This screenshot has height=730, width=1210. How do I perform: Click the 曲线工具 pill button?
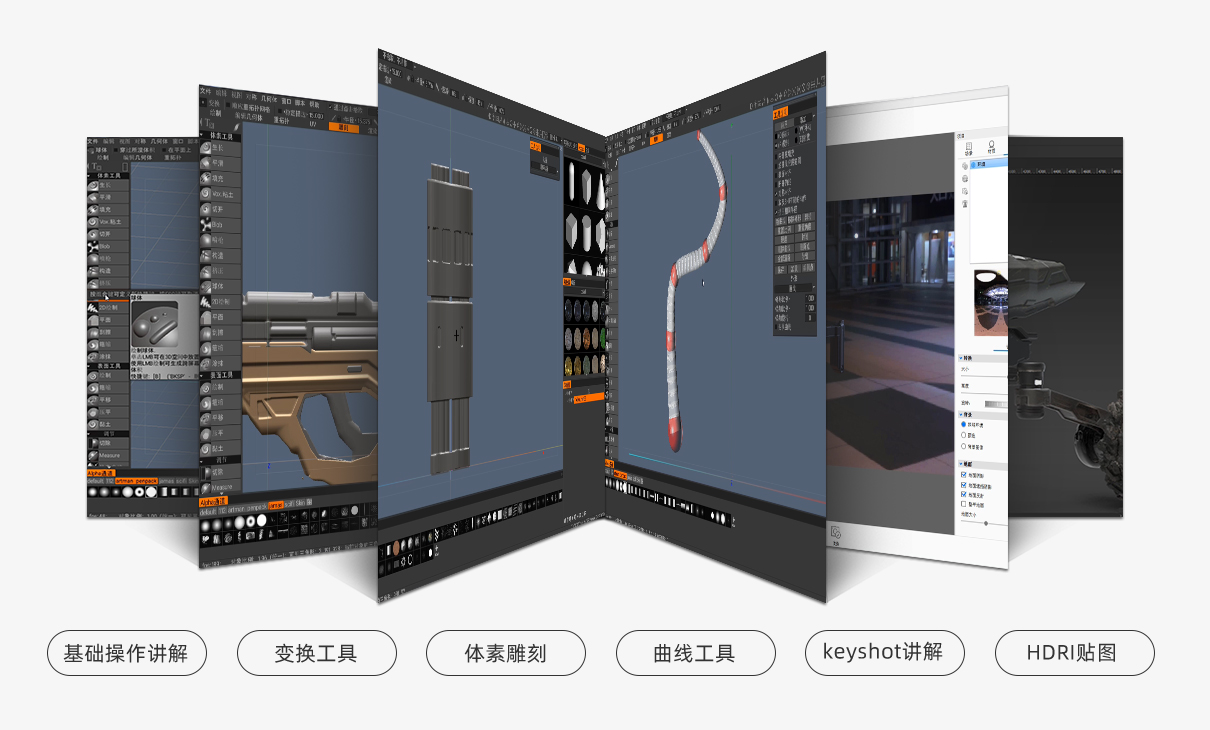click(x=695, y=653)
